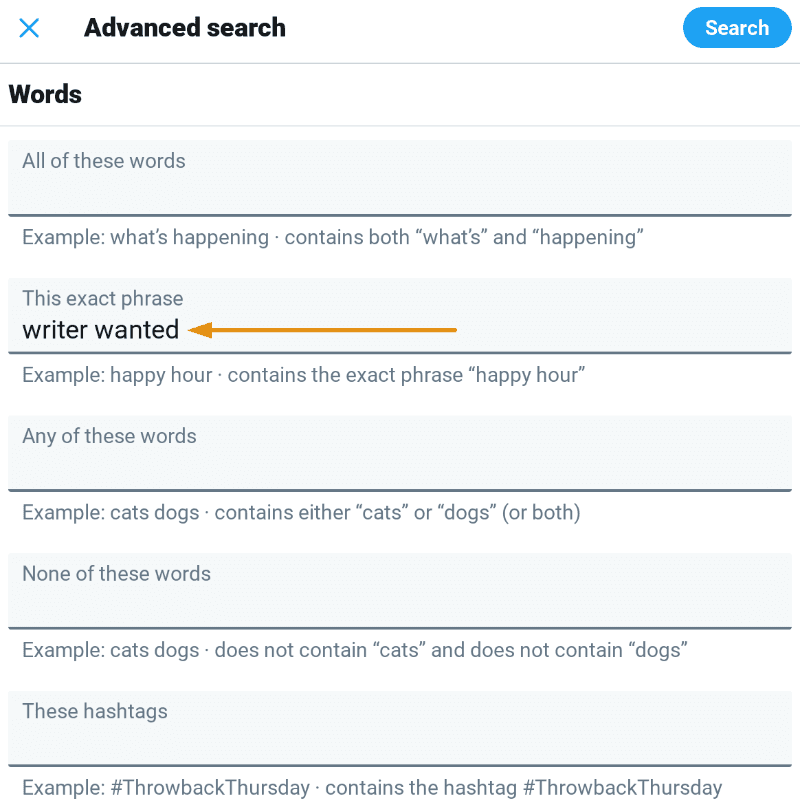The height and width of the screenshot is (805, 800).
Task: Click the "does not contain" example hint
Action: tap(355, 651)
